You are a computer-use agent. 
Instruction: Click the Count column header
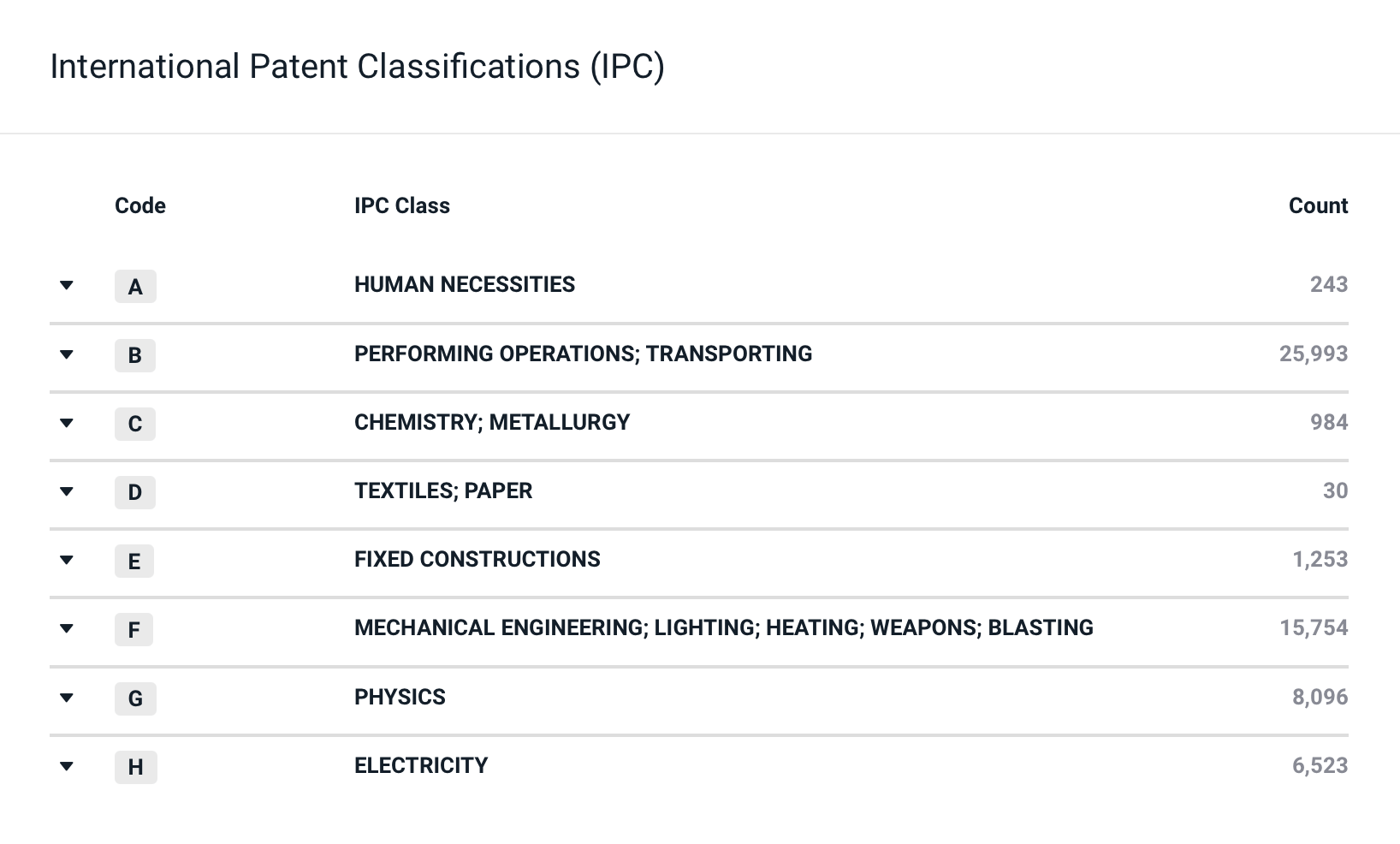(1318, 205)
